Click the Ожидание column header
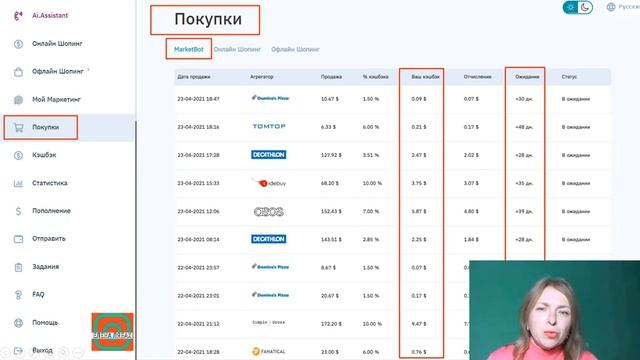 (x=527, y=77)
